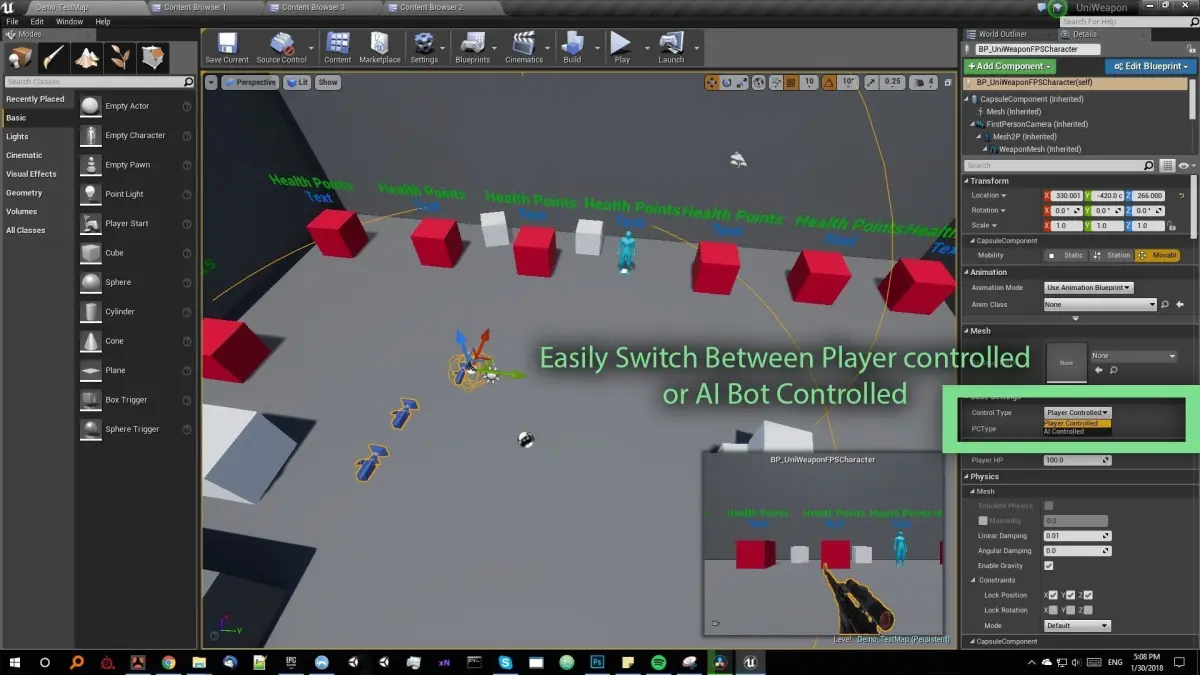Click the viewport Show button

click(x=328, y=82)
